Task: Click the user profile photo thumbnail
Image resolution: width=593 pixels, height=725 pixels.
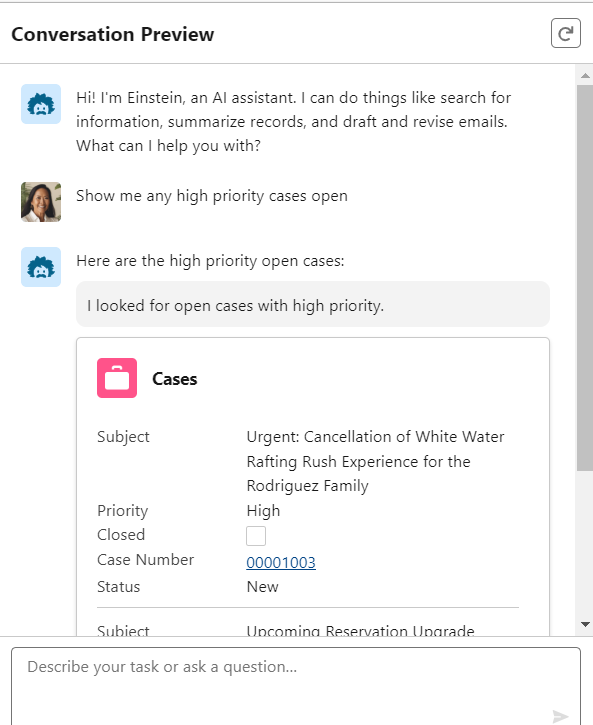Action: (x=41, y=202)
